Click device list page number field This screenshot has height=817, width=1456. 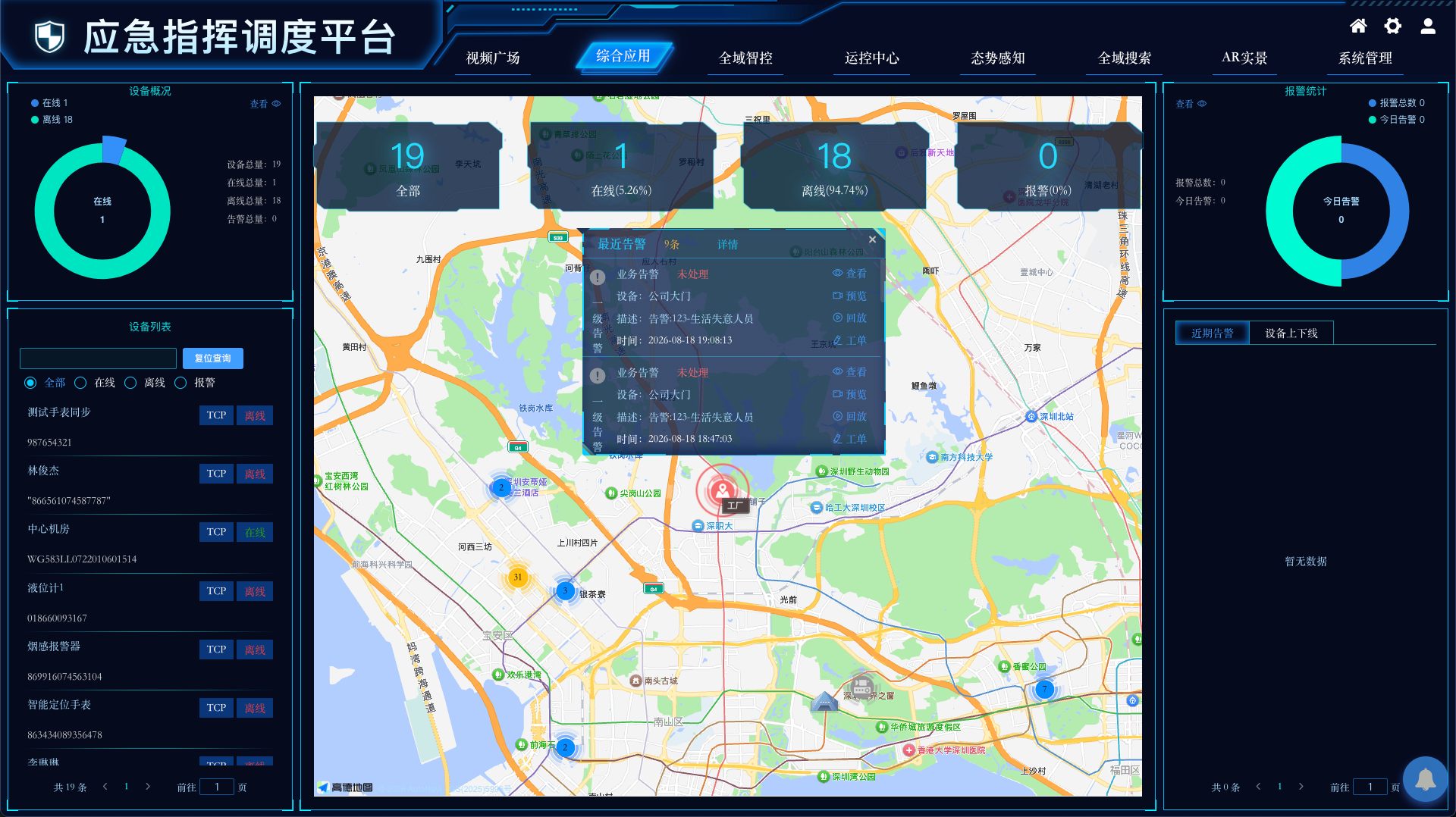pos(217,787)
